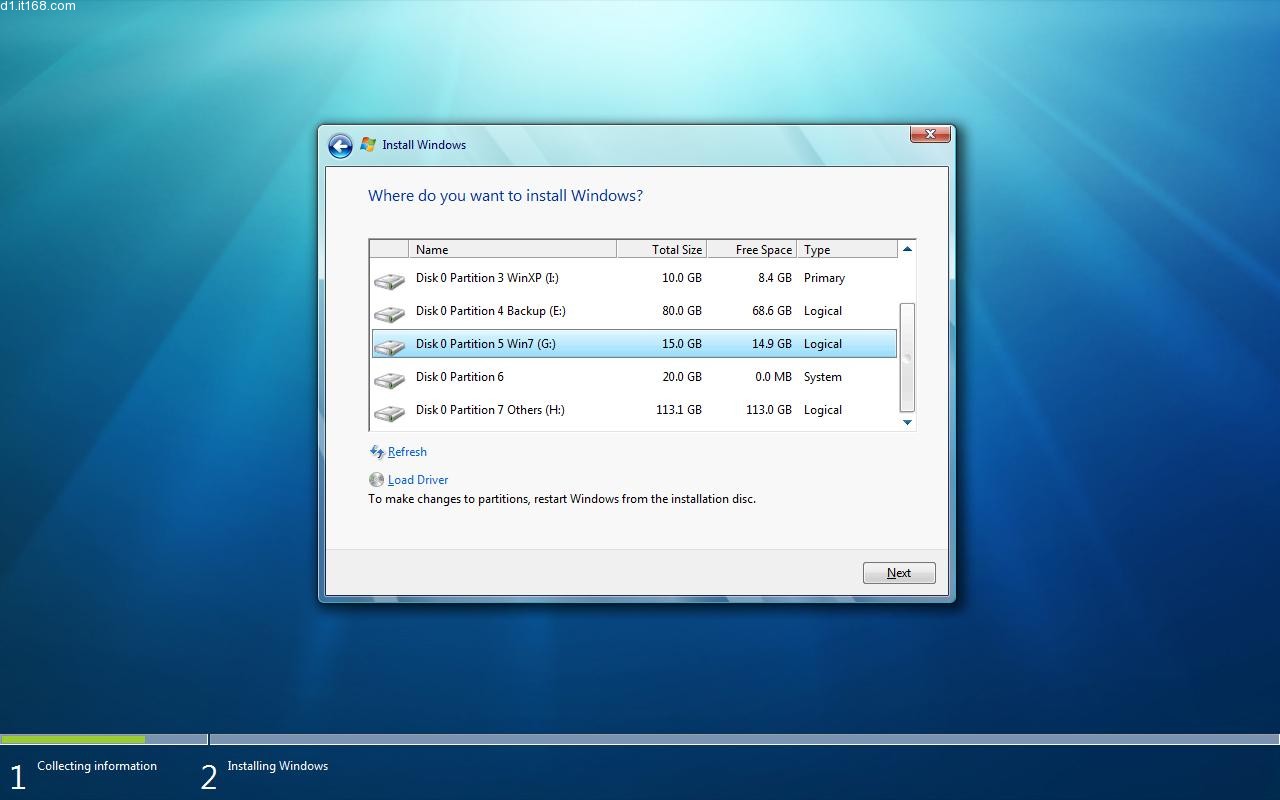Image resolution: width=1280 pixels, height=800 pixels.
Task: Select Disk 0 Partition 4 Backup (E:)
Action: click(634, 311)
